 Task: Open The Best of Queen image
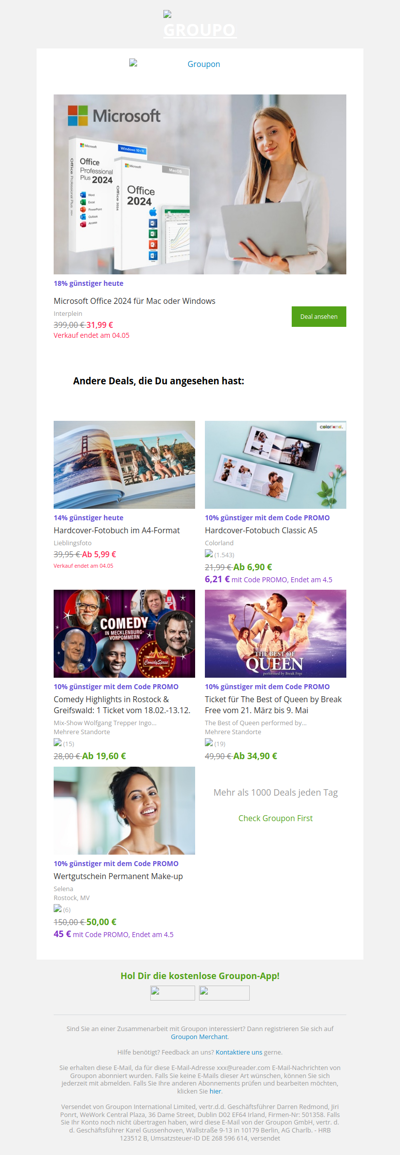tap(276, 633)
